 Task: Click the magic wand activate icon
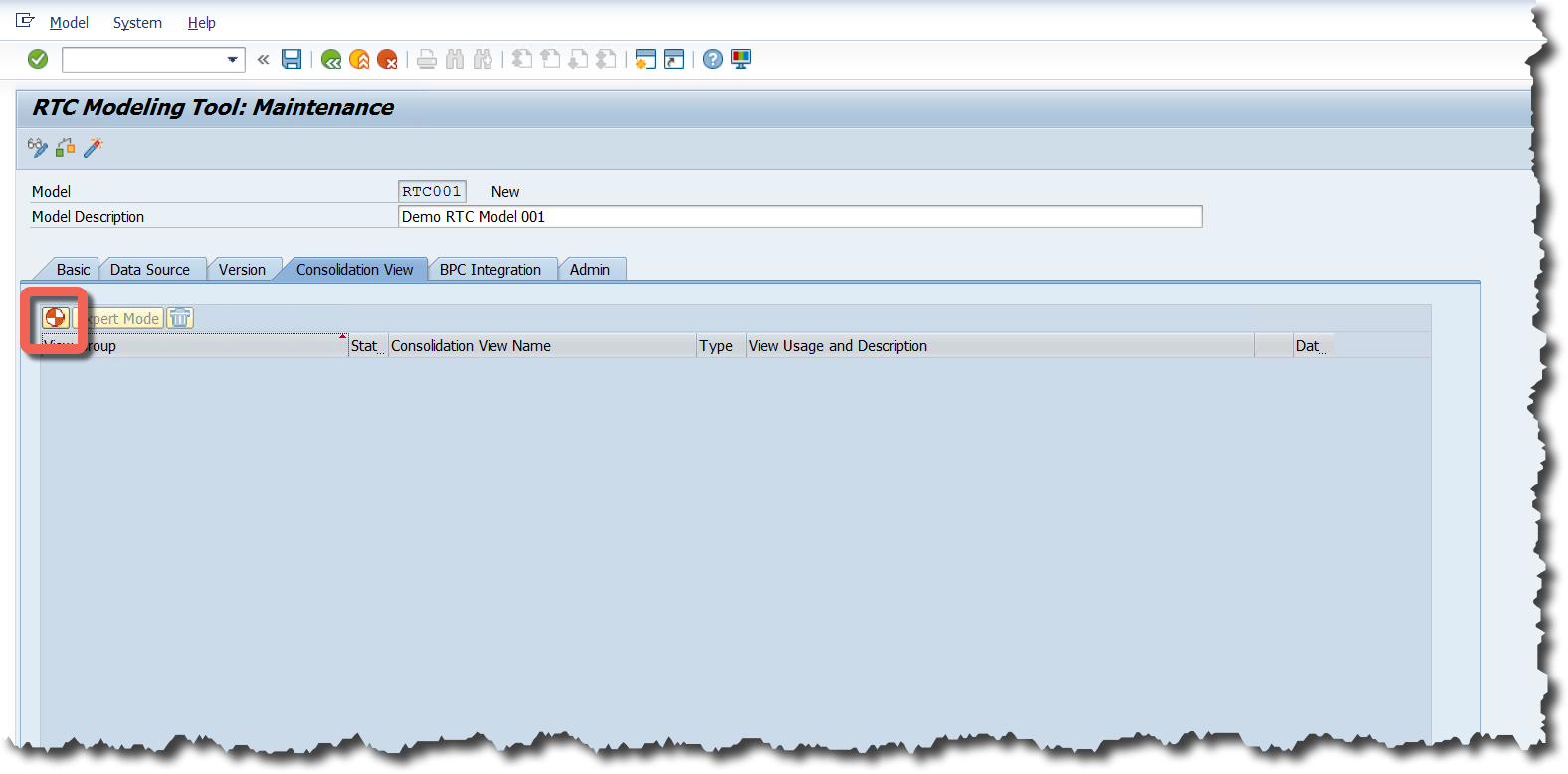coord(94,148)
